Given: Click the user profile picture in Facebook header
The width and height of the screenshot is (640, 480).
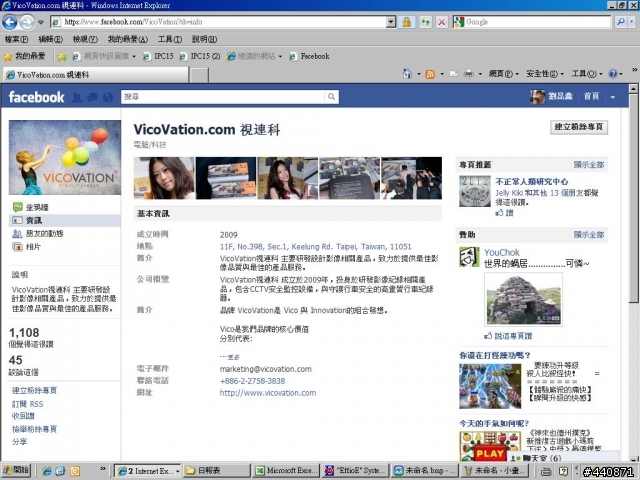Looking at the screenshot, I should (x=537, y=97).
